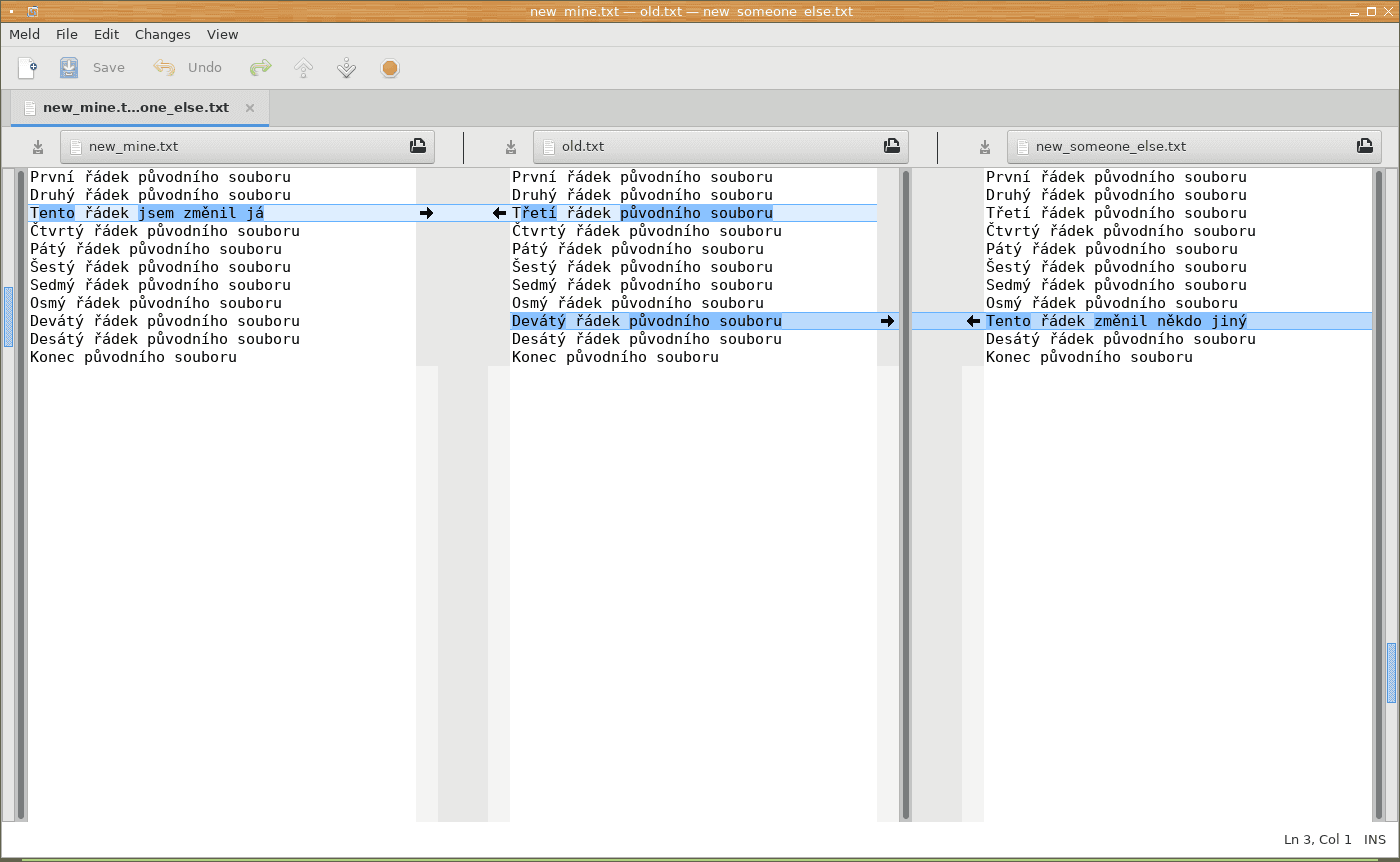The width and height of the screenshot is (1400, 862).
Task: Click save icon beside new_someone_else.txt
Action: [985, 147]
